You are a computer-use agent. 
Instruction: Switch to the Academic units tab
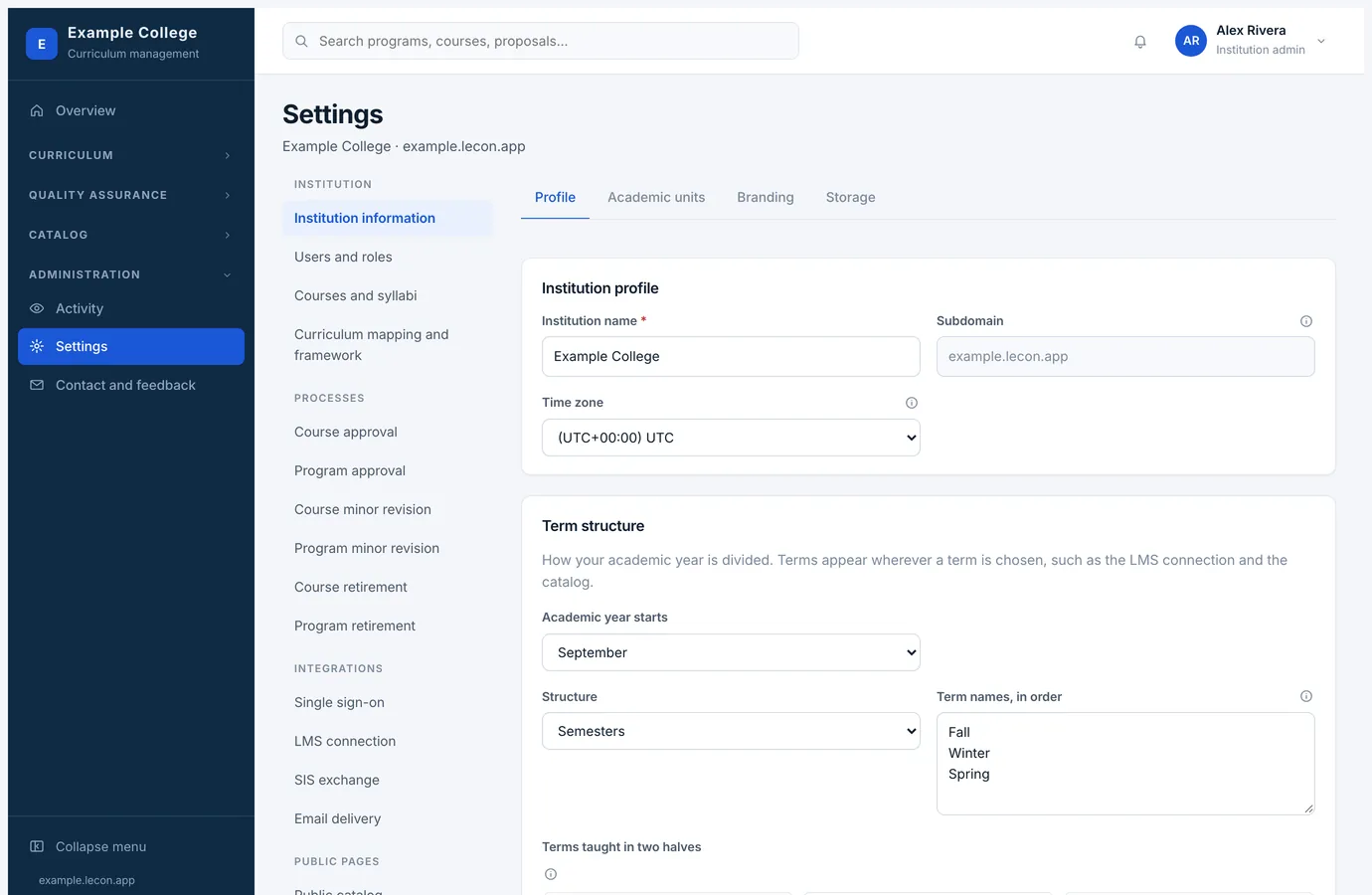pos(656,197)
